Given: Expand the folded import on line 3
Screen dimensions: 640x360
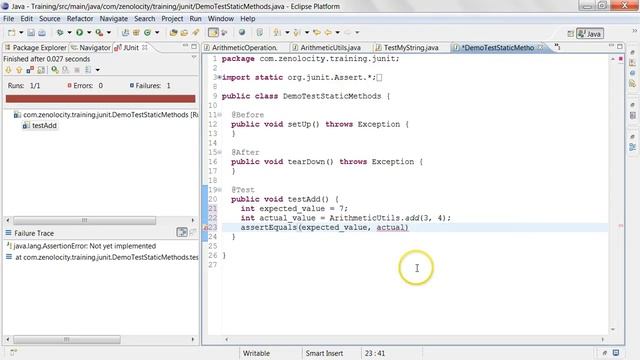Looking at the screenshot, I should coord(219,78).
